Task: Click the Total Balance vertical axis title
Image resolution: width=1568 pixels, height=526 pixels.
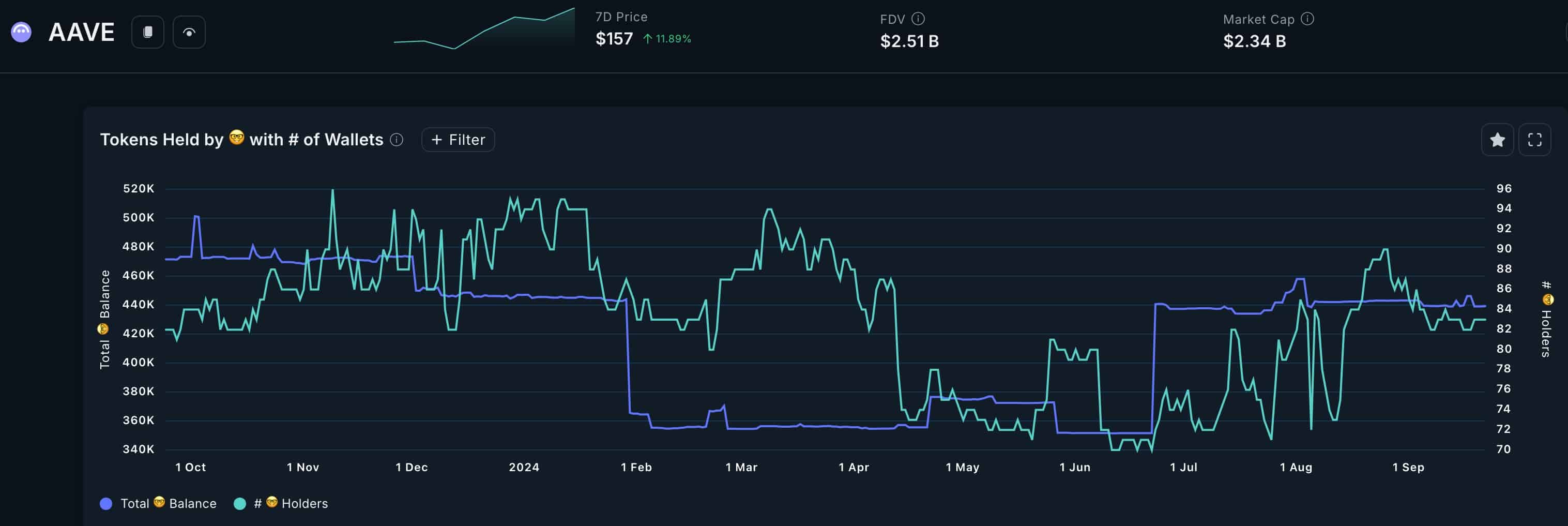Action: point(104,319)
